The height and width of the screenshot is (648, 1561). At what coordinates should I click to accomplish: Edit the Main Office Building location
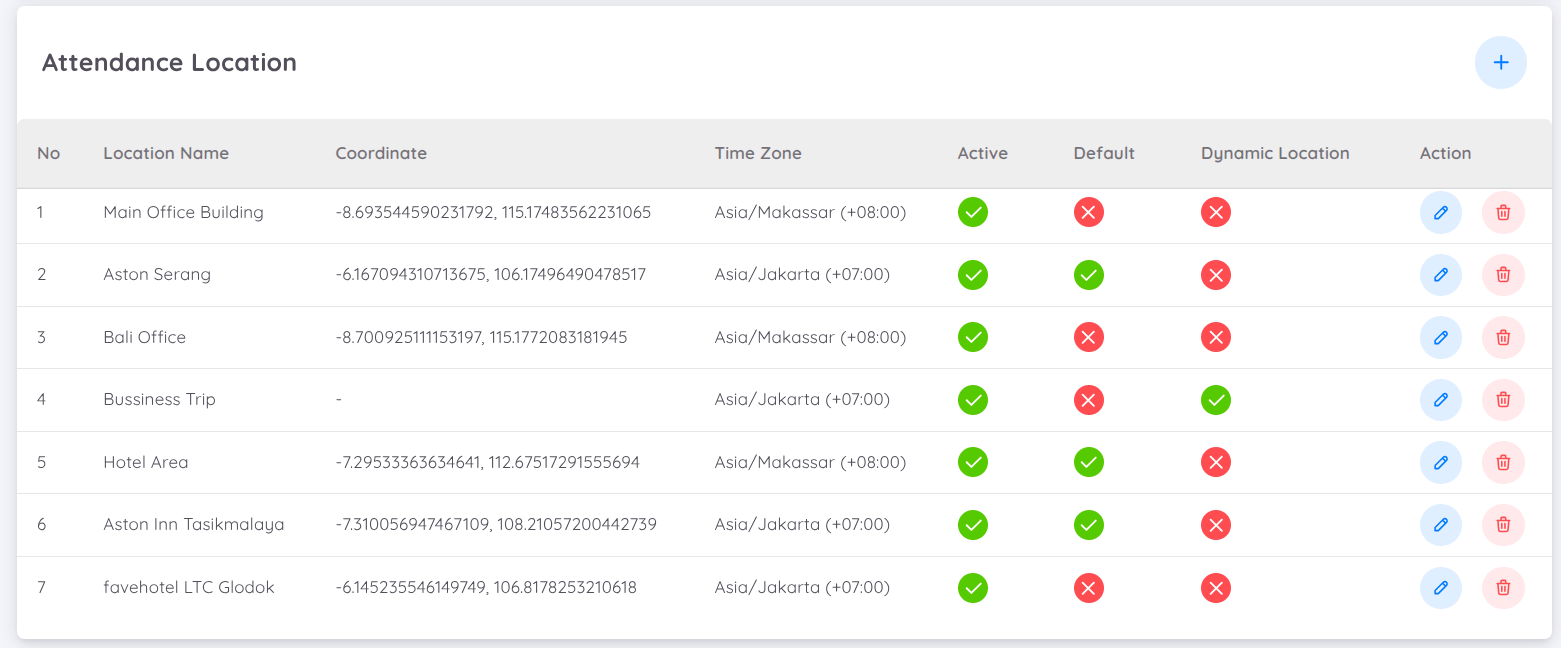(1440, 212)
